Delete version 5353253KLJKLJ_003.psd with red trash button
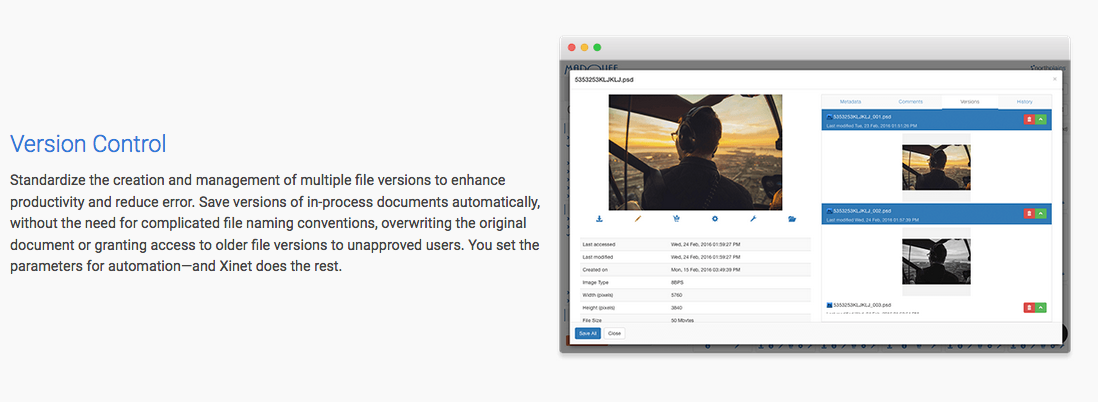Screen dimensions: 1098x402 click(1029, 307)
